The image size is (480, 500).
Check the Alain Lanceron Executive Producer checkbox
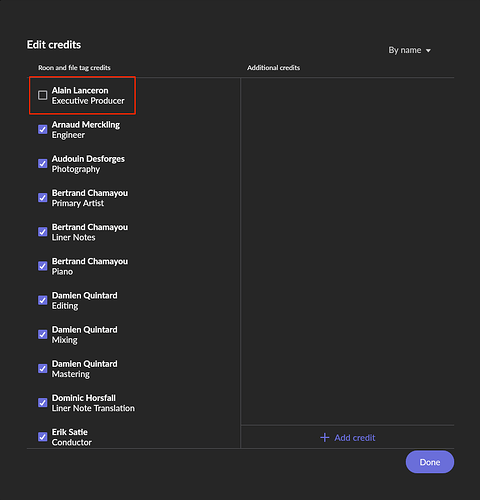click(42, 95)
